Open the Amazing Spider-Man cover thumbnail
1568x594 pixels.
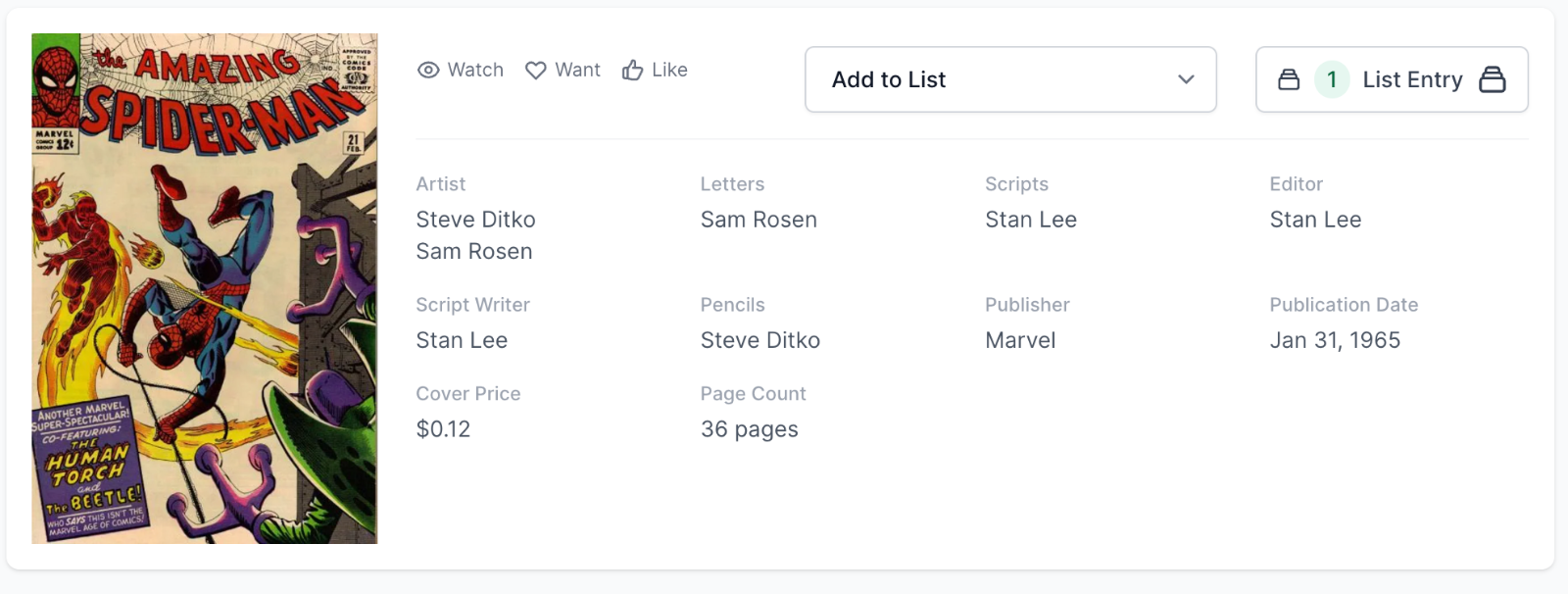click(205, 288)
